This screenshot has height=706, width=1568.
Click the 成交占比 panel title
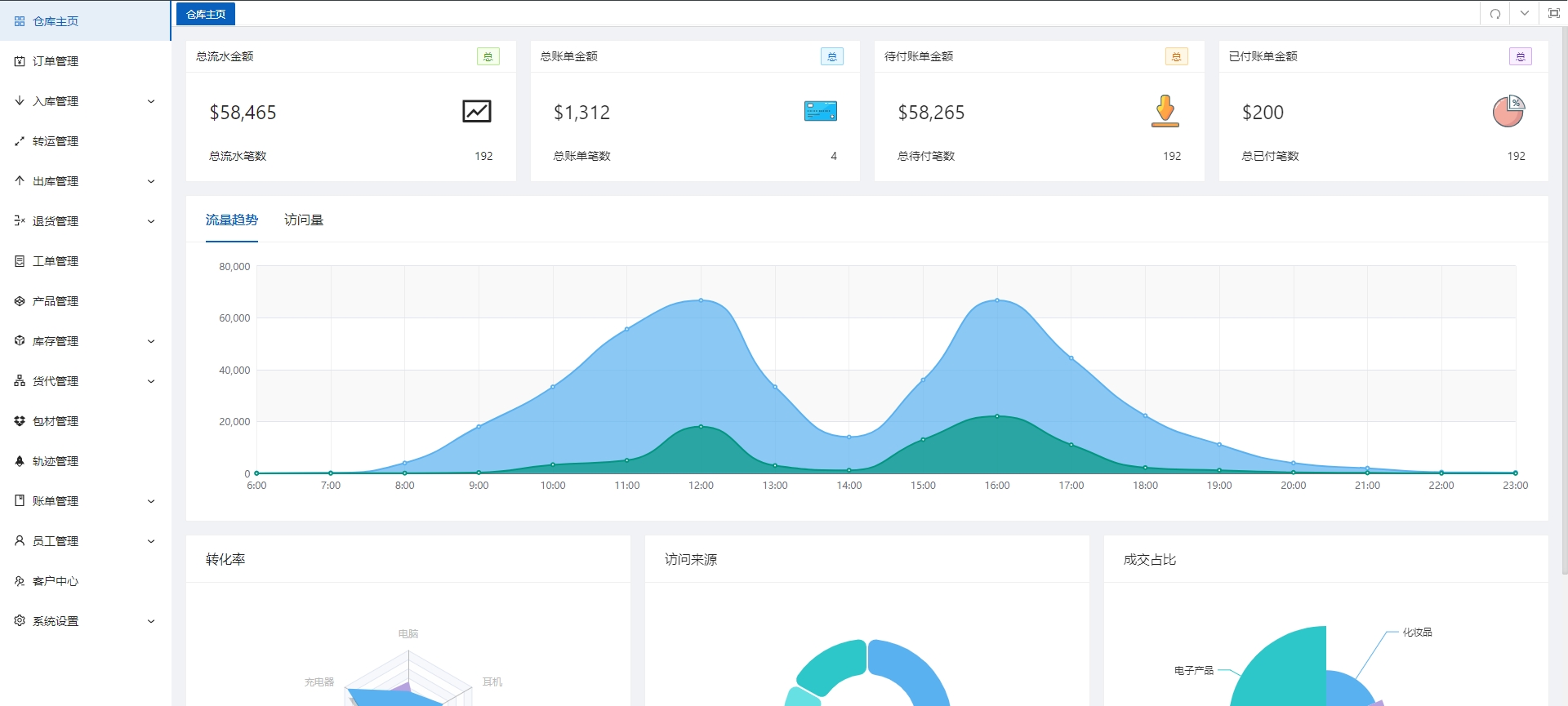1150,559
